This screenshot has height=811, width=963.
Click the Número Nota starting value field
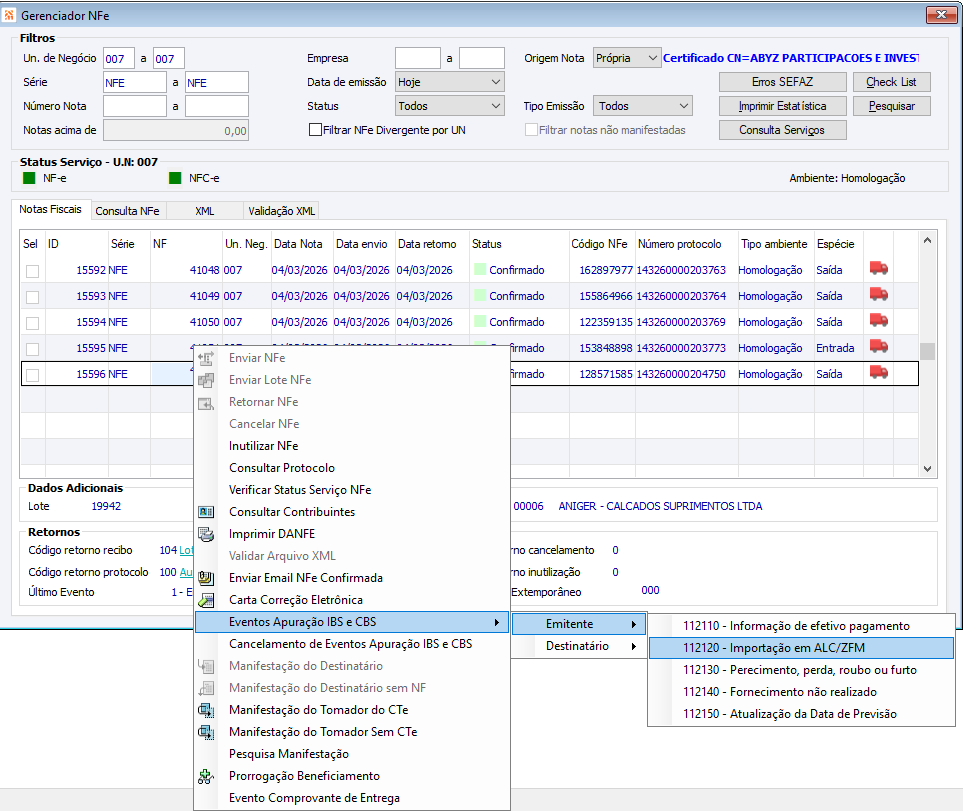[x=134, y=106]
